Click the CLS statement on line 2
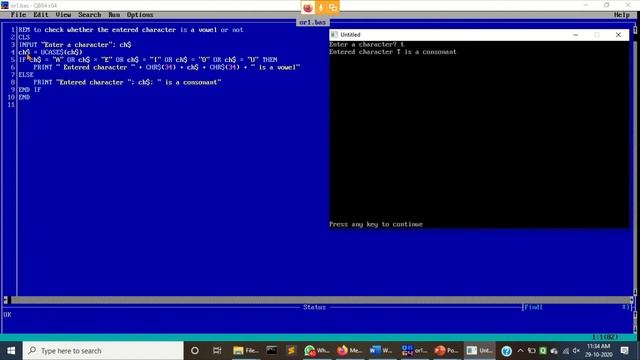This screenshot has width=640, height=360. pyautogui.click(x=24, y=37)
